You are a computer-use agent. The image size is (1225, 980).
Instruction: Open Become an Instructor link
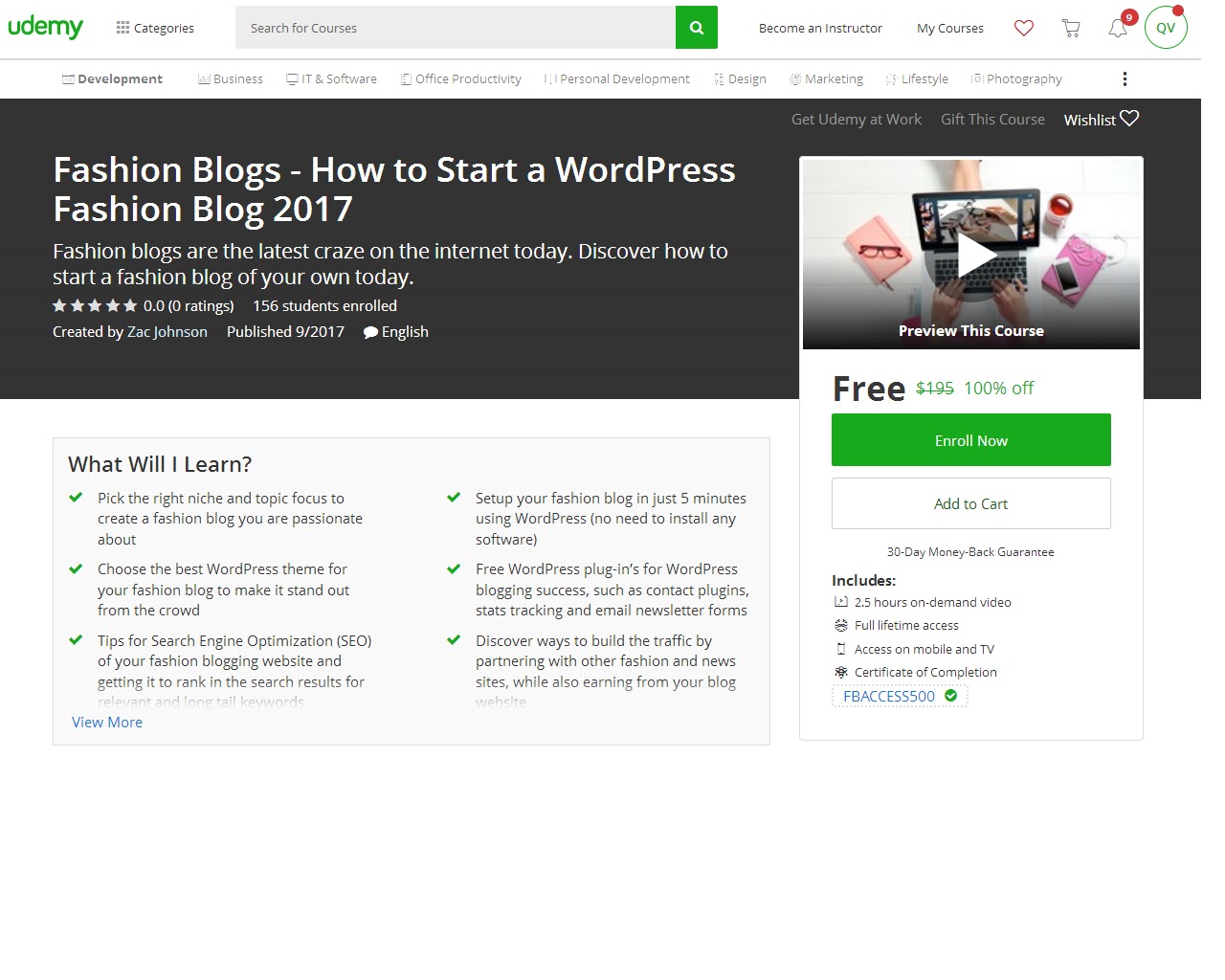[x=820, y=28]
